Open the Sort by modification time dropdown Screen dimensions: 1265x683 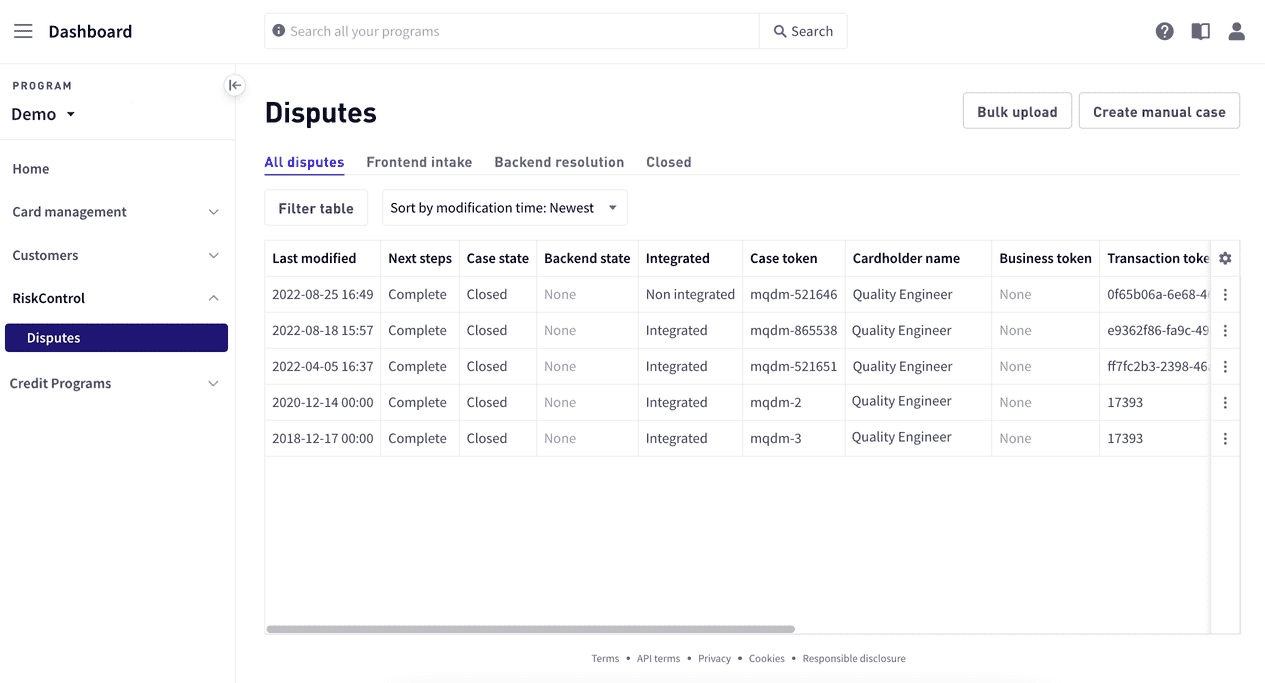click(x=503, y=207)
